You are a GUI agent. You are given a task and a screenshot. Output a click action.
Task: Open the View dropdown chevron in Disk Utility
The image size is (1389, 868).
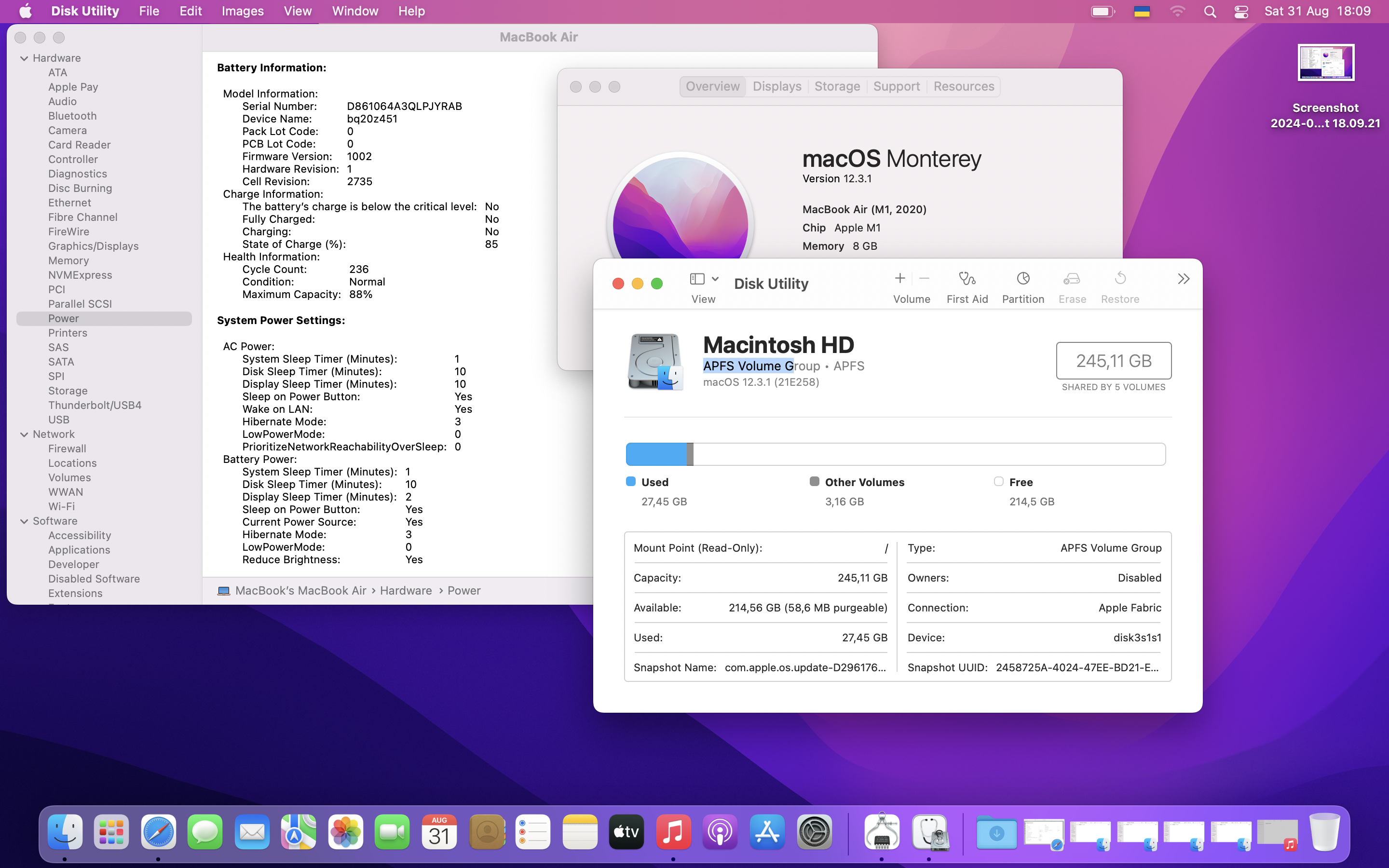point(715,279)
